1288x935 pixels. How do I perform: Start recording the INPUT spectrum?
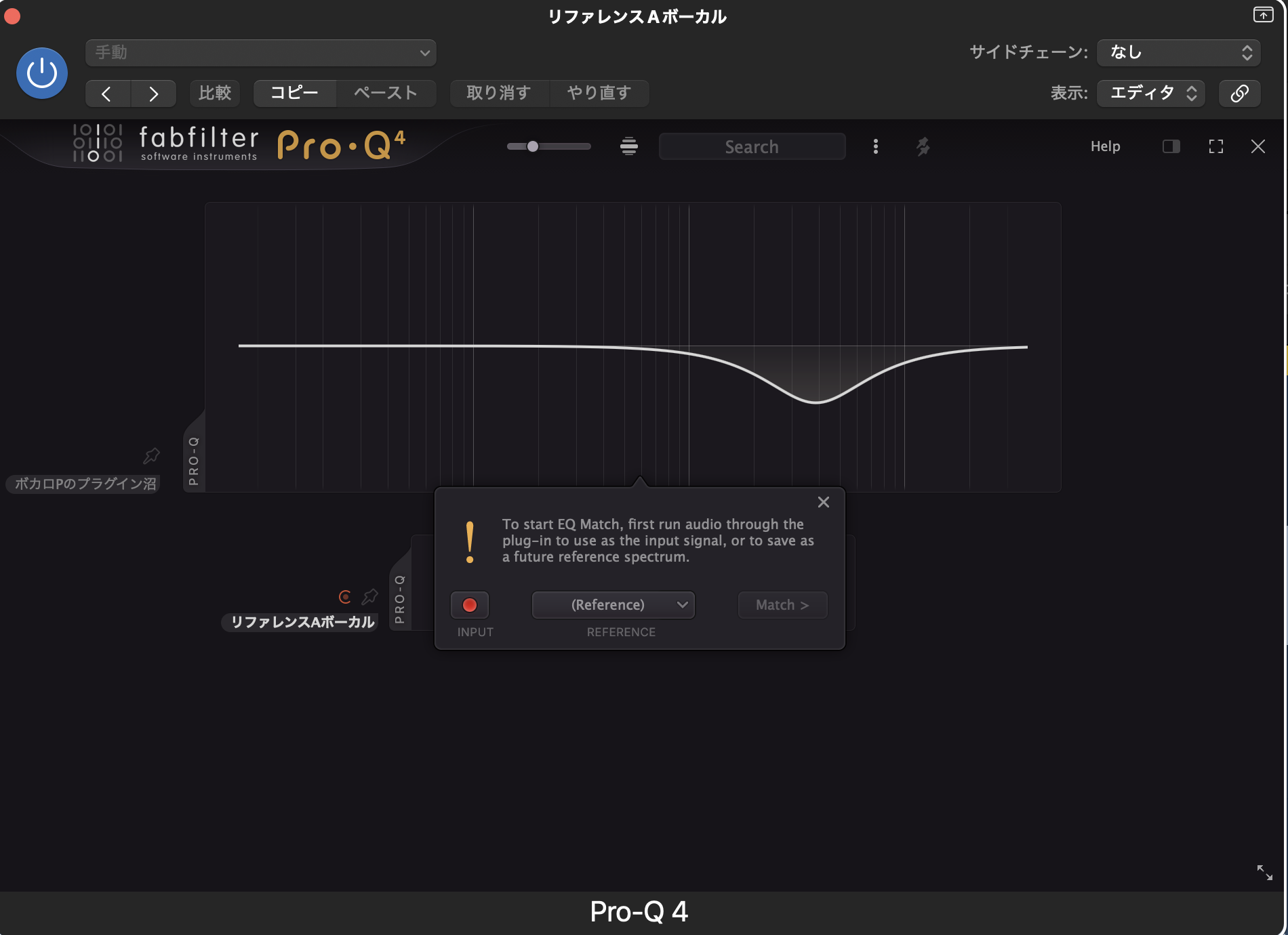coord(470,605)
